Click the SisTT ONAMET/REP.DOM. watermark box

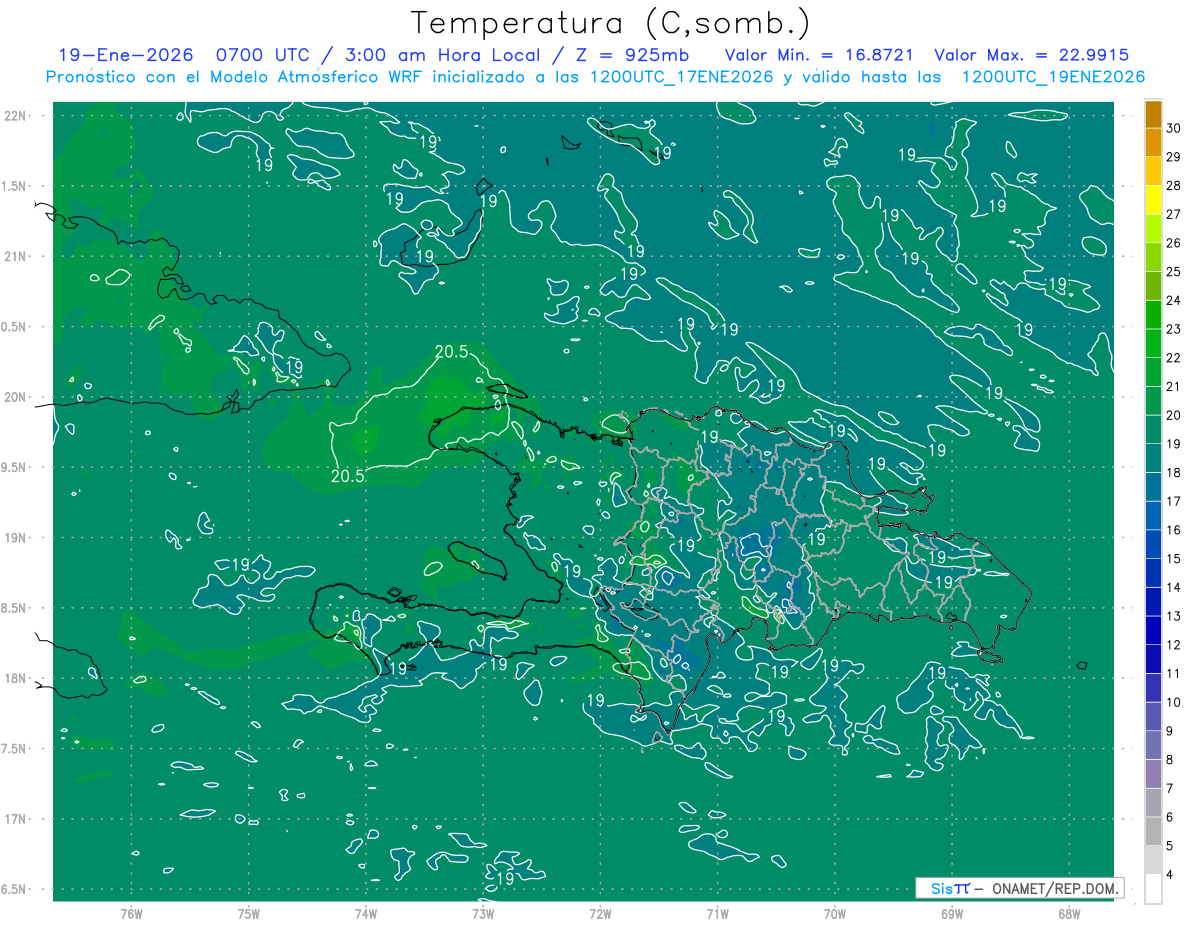pos(1019,888)
